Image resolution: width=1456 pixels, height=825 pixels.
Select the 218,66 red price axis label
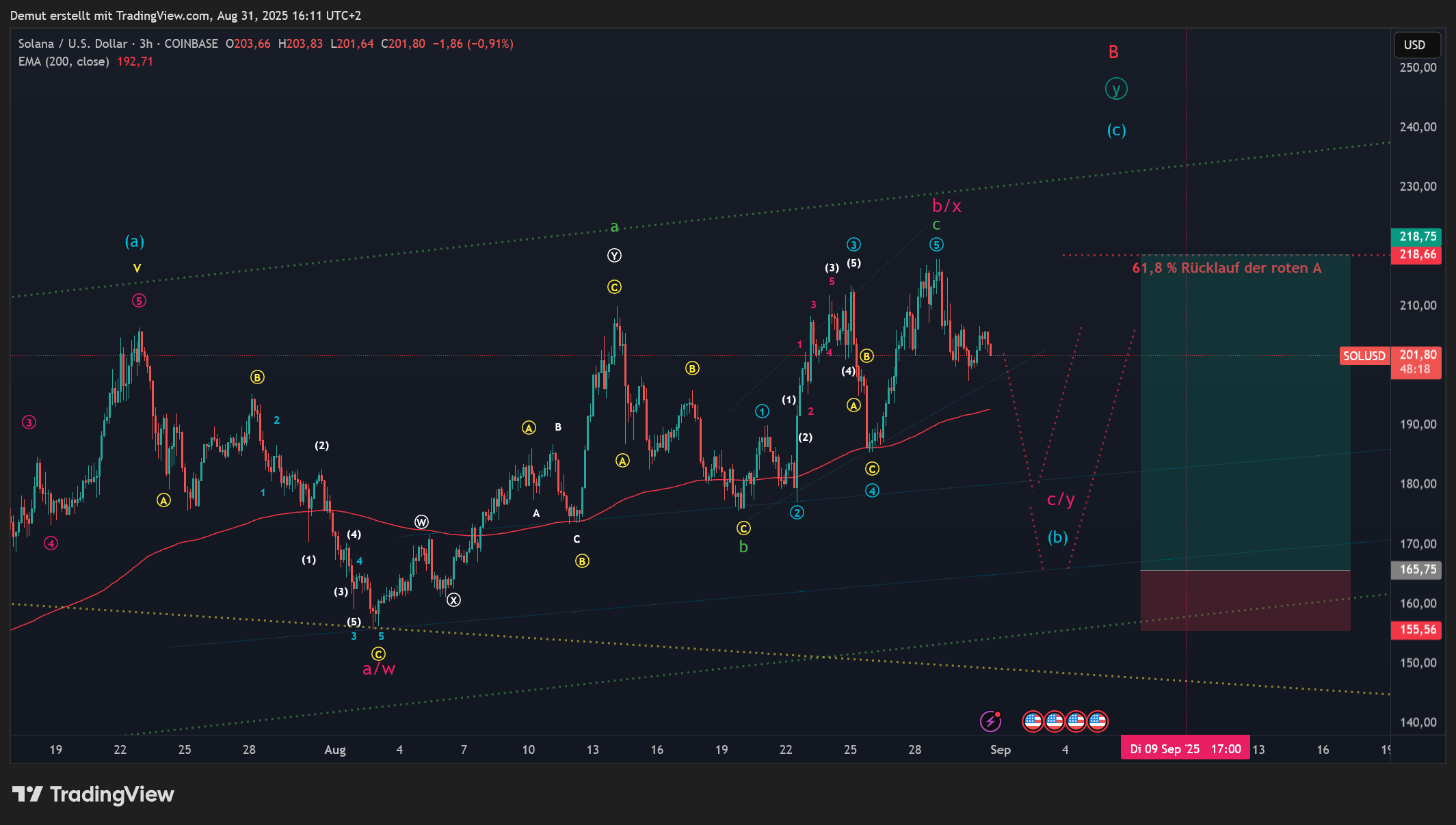point(1417,255)
